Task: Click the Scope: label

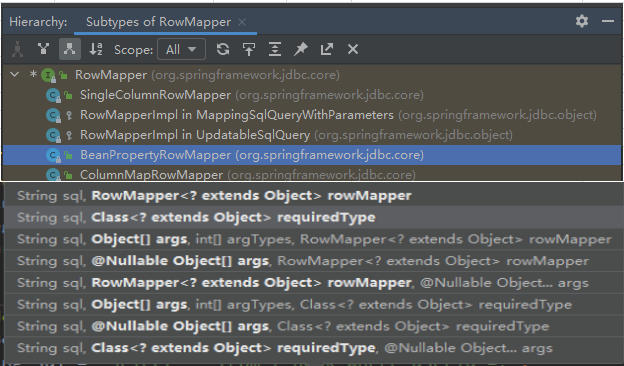Action: [133, 50]
